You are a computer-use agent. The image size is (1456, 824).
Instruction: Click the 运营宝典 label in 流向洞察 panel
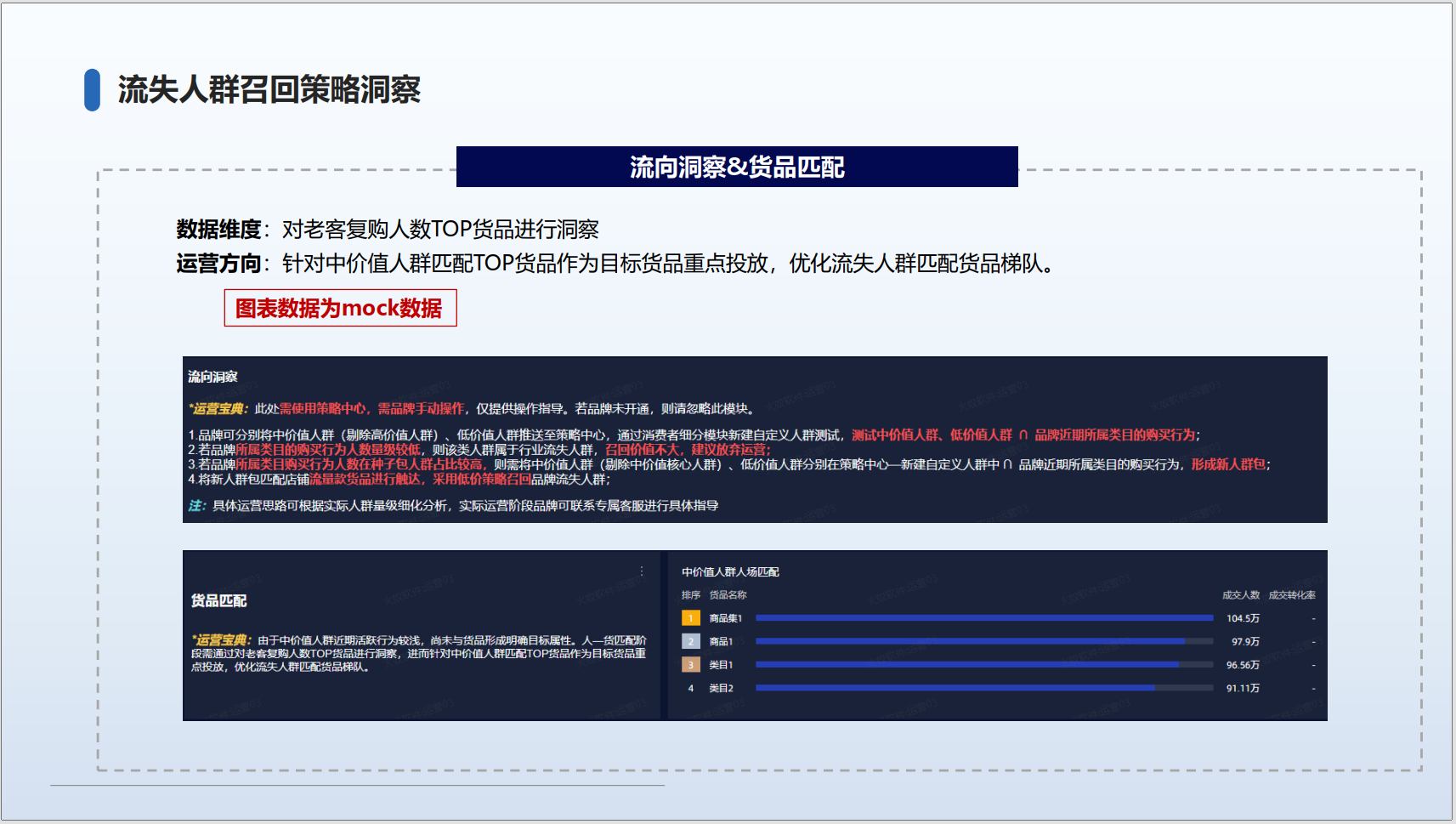(x=219, y=409)
